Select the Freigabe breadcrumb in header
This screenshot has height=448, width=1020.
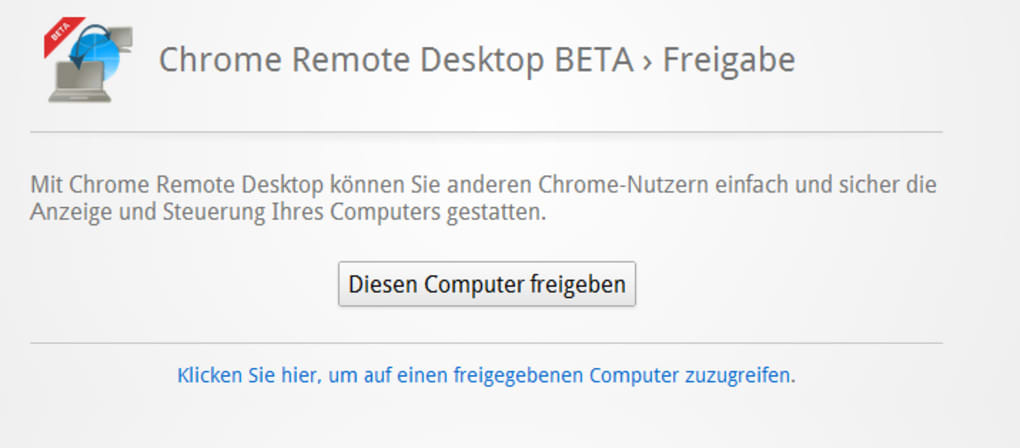click(728, 61)
